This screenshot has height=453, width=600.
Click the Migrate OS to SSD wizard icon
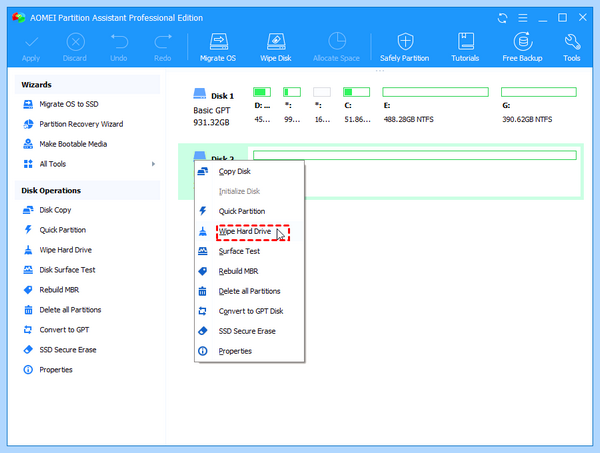[x=28, y=104]
